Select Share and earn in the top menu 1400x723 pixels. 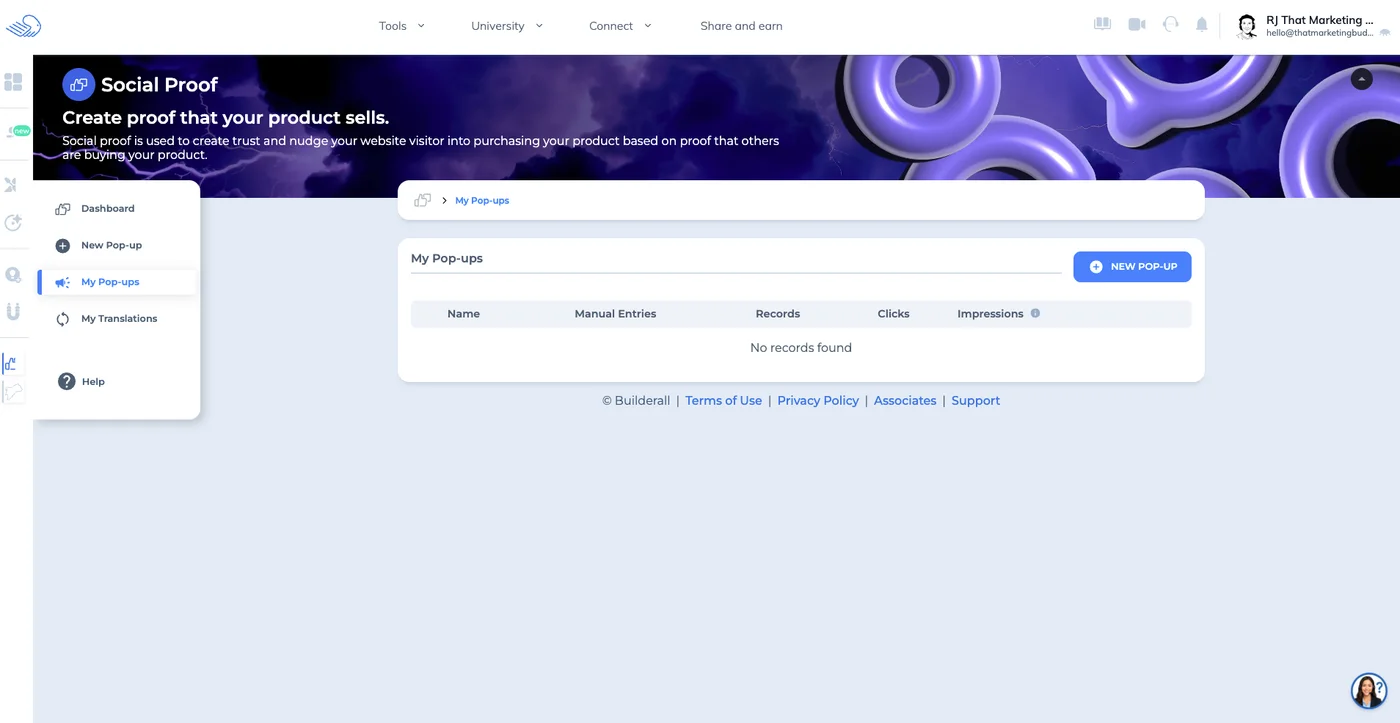pyautogui.click(x=741, y=25)
